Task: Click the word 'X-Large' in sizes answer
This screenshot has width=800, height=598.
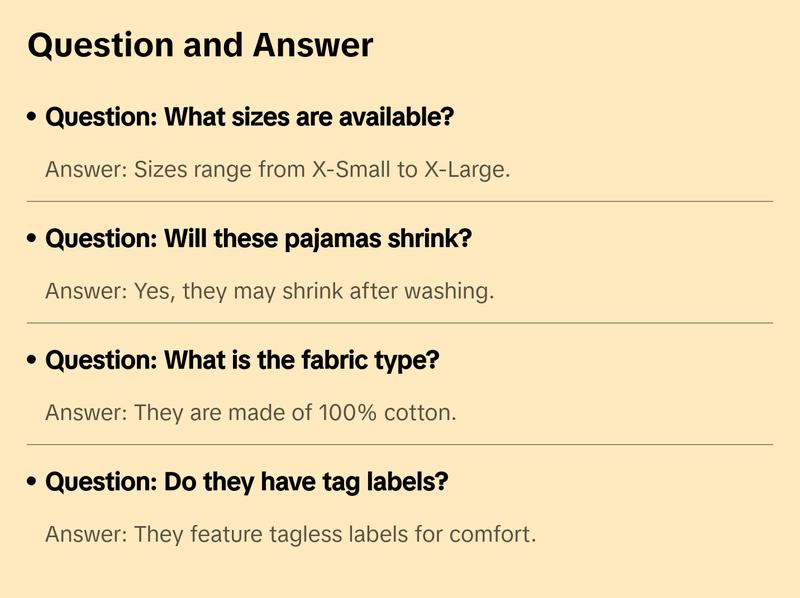Action: [x=467, y=169]
